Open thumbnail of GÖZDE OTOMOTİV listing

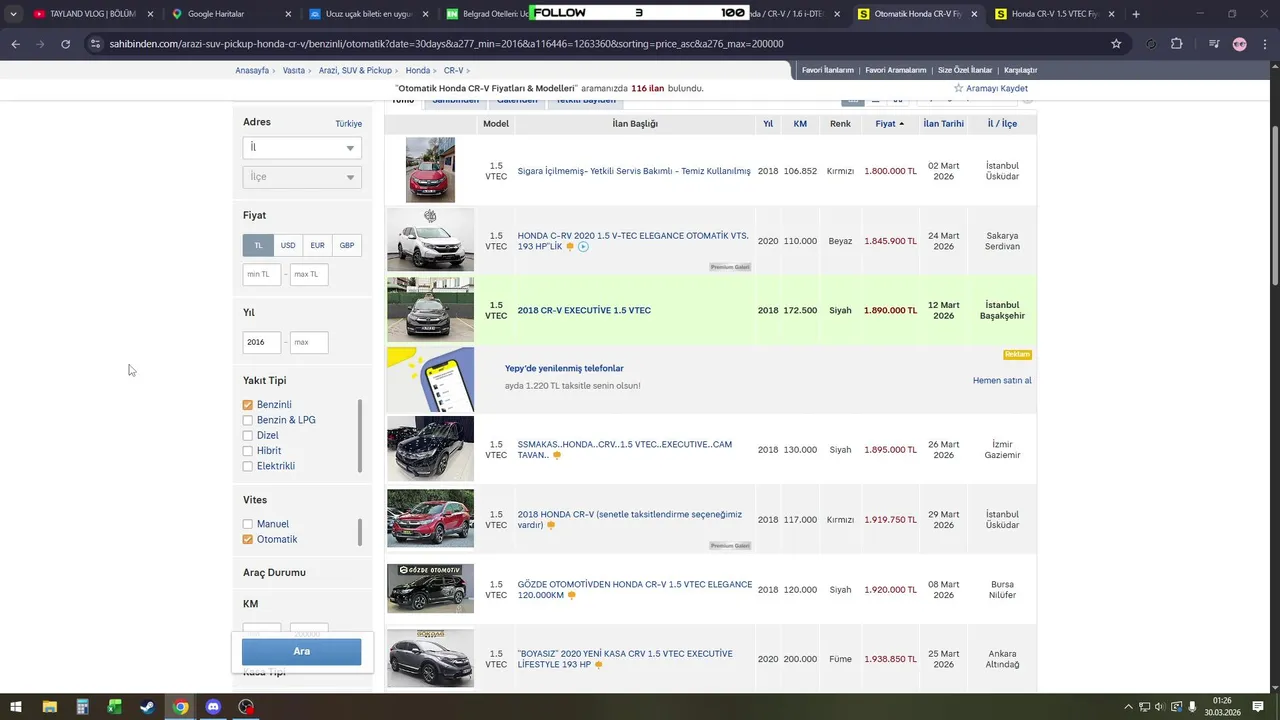point(430,588)
